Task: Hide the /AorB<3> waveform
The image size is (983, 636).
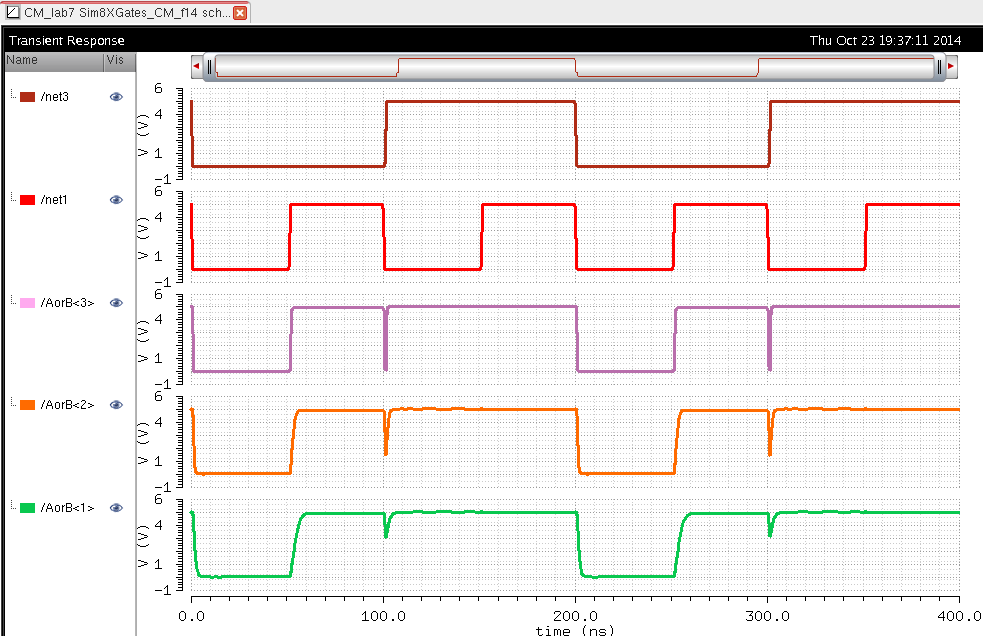Action: [x=116, y=302]
